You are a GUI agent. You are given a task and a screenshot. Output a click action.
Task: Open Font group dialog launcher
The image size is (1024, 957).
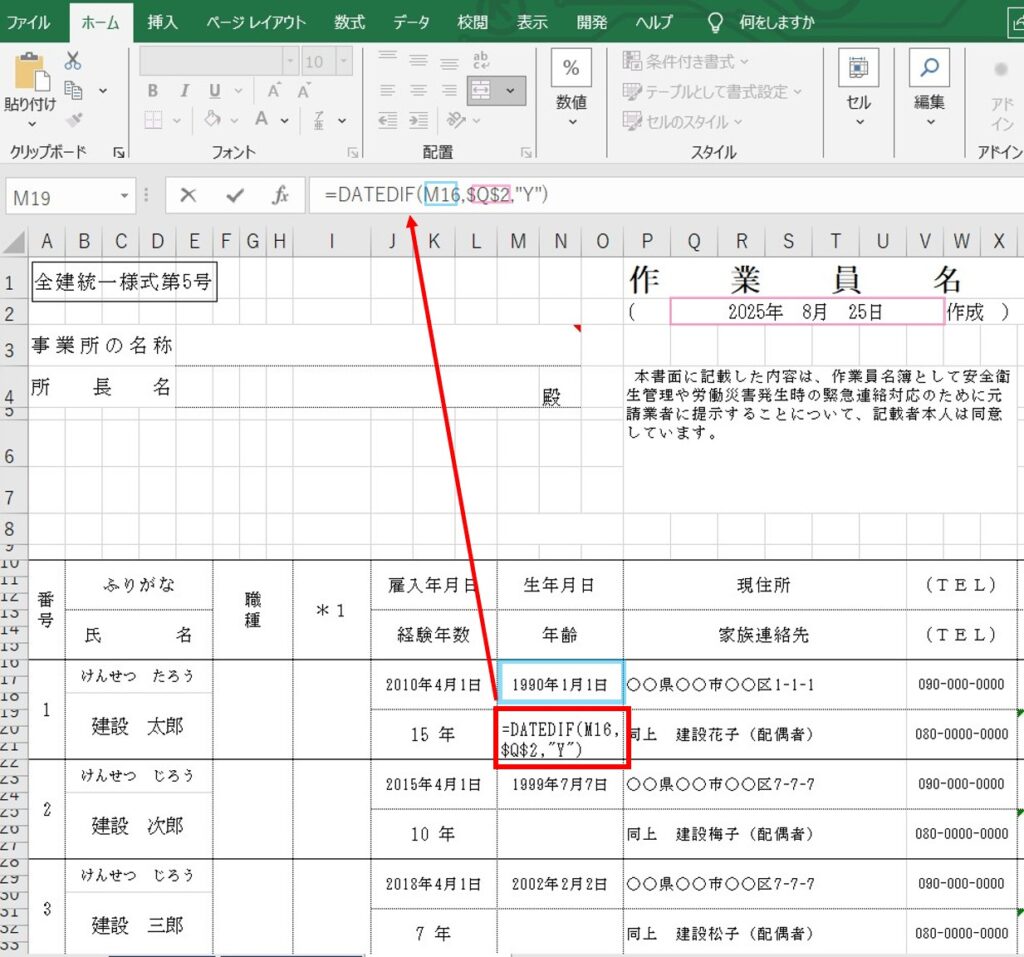tap(353, 152)
